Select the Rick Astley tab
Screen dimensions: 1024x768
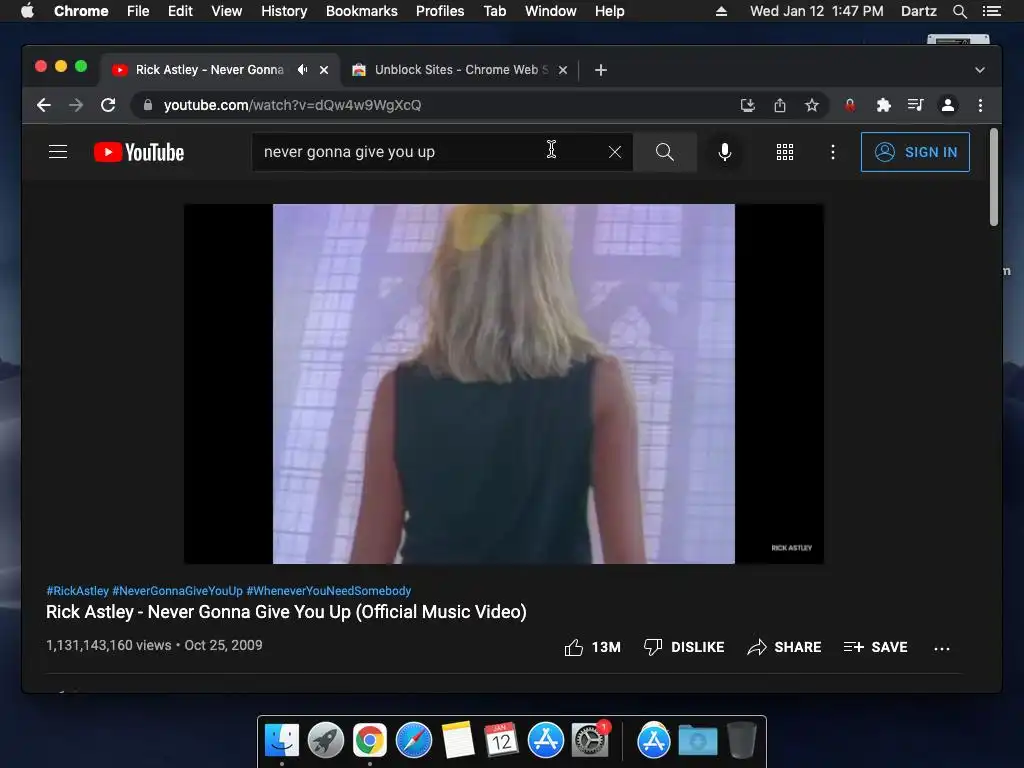pyautogui.click(x=209, y=70)
